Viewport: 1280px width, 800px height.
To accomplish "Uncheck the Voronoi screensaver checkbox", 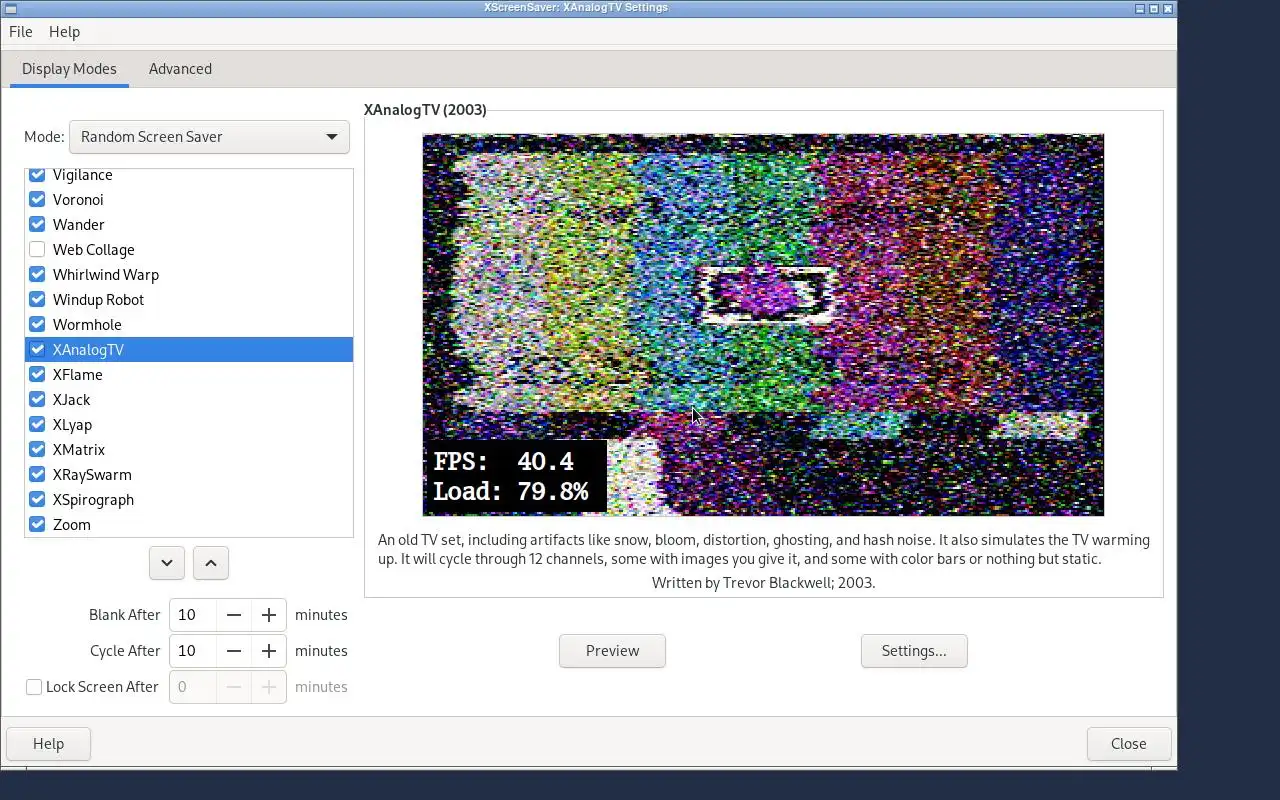I will click(37, 200).
